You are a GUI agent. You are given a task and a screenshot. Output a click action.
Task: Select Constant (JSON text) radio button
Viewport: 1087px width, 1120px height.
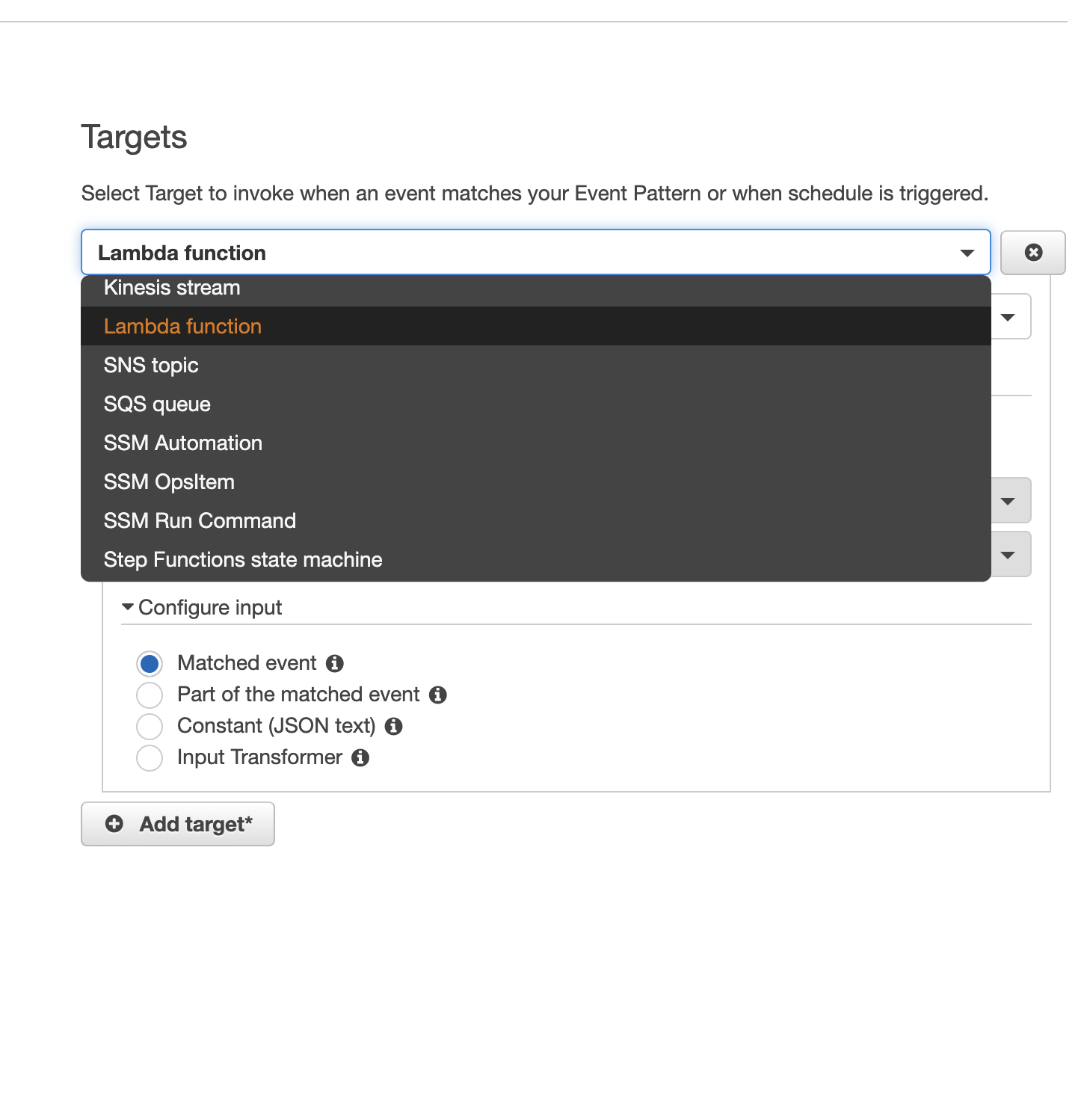(150, 726)
